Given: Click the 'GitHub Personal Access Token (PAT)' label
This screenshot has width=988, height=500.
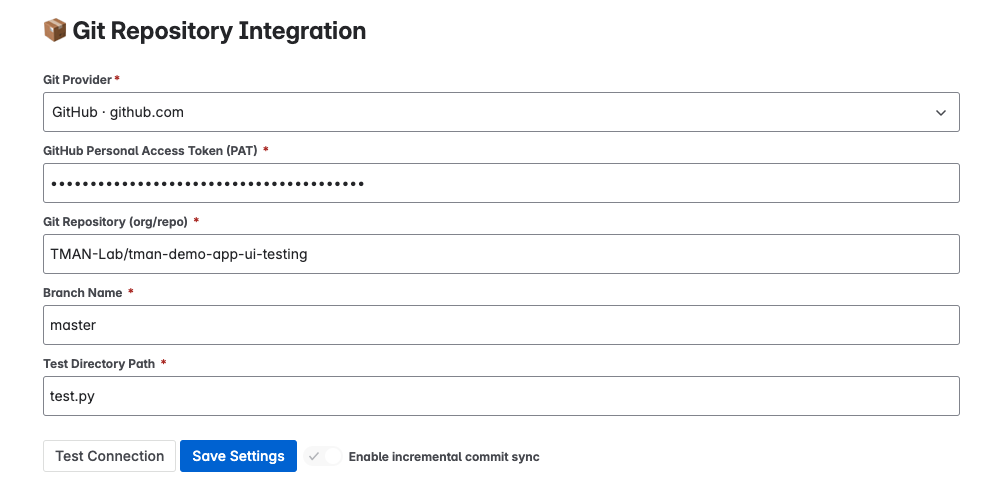Looking at the screenshot, I should (x=150, y=151).
